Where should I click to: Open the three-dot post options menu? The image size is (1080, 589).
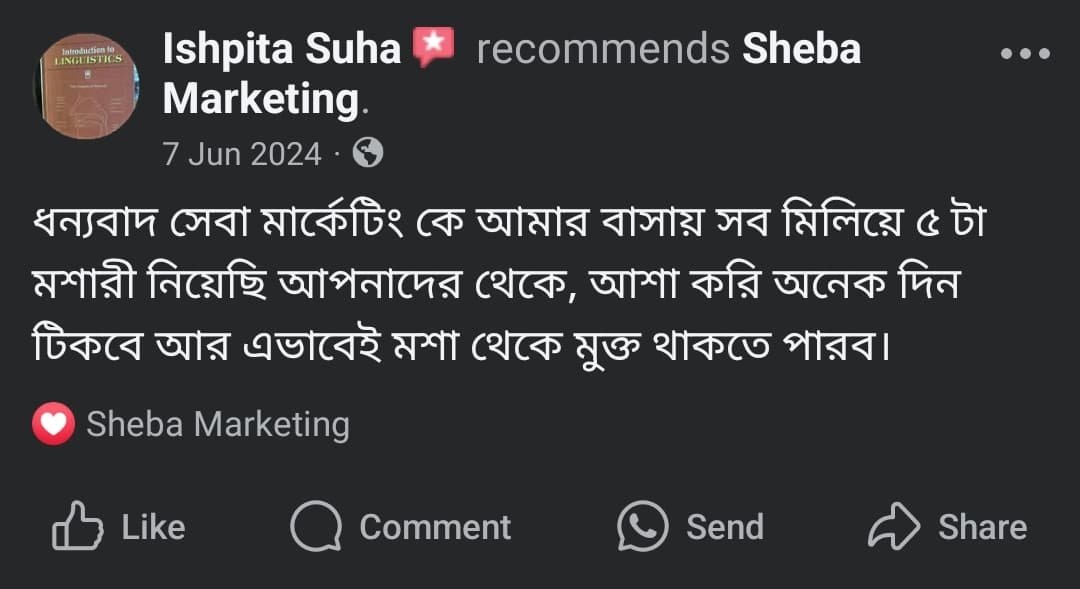pos(1025,53)
